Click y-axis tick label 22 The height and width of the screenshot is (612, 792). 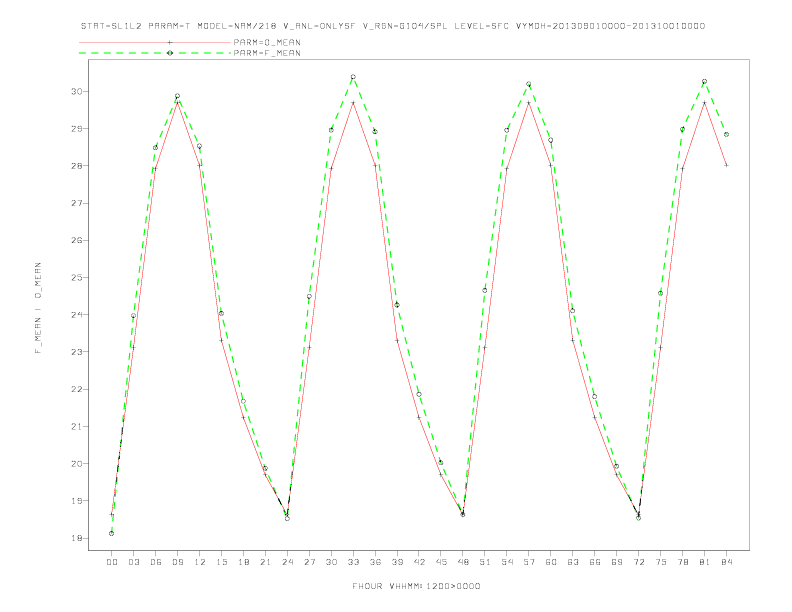76,389
